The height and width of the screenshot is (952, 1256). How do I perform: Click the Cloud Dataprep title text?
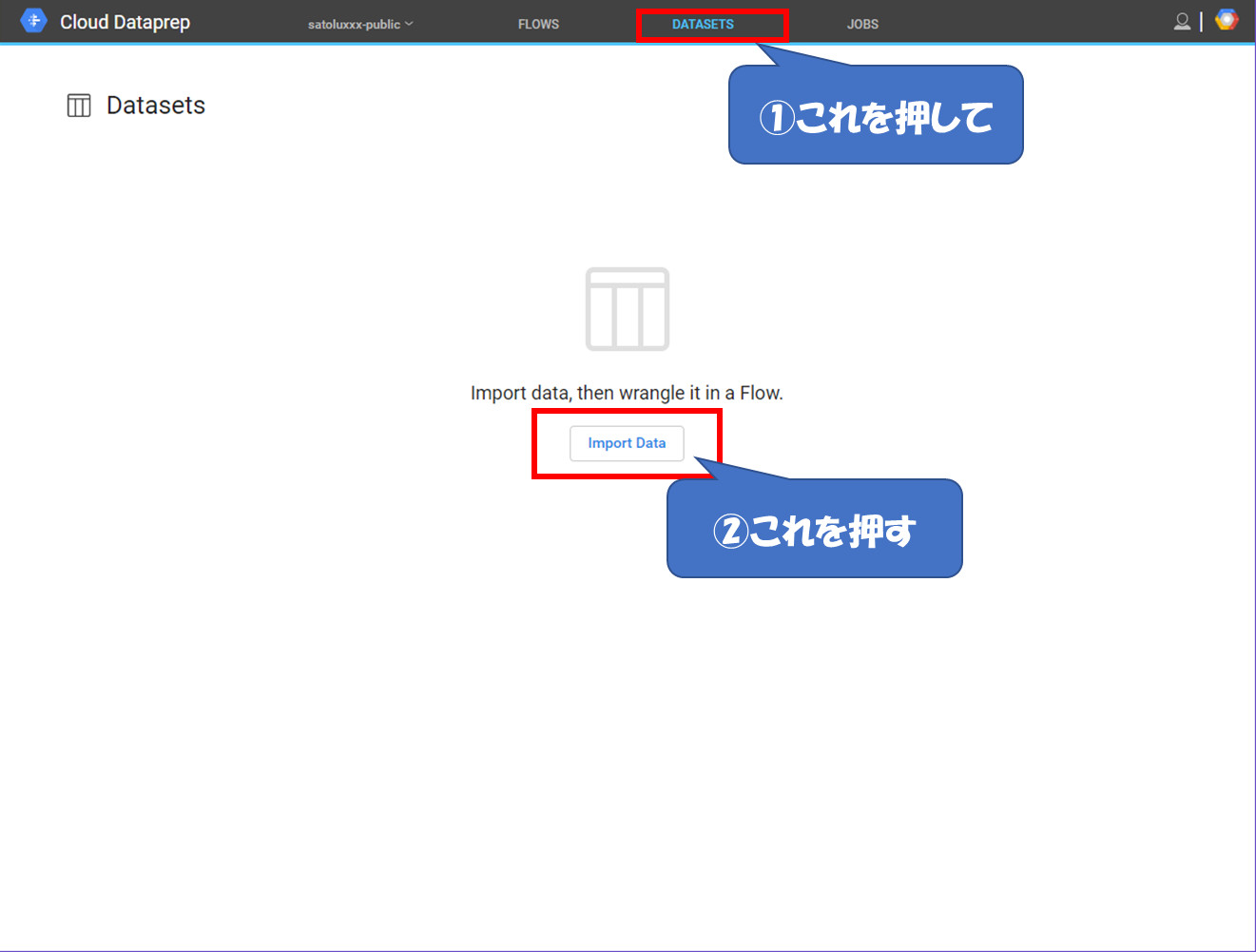tap(125, 22)
